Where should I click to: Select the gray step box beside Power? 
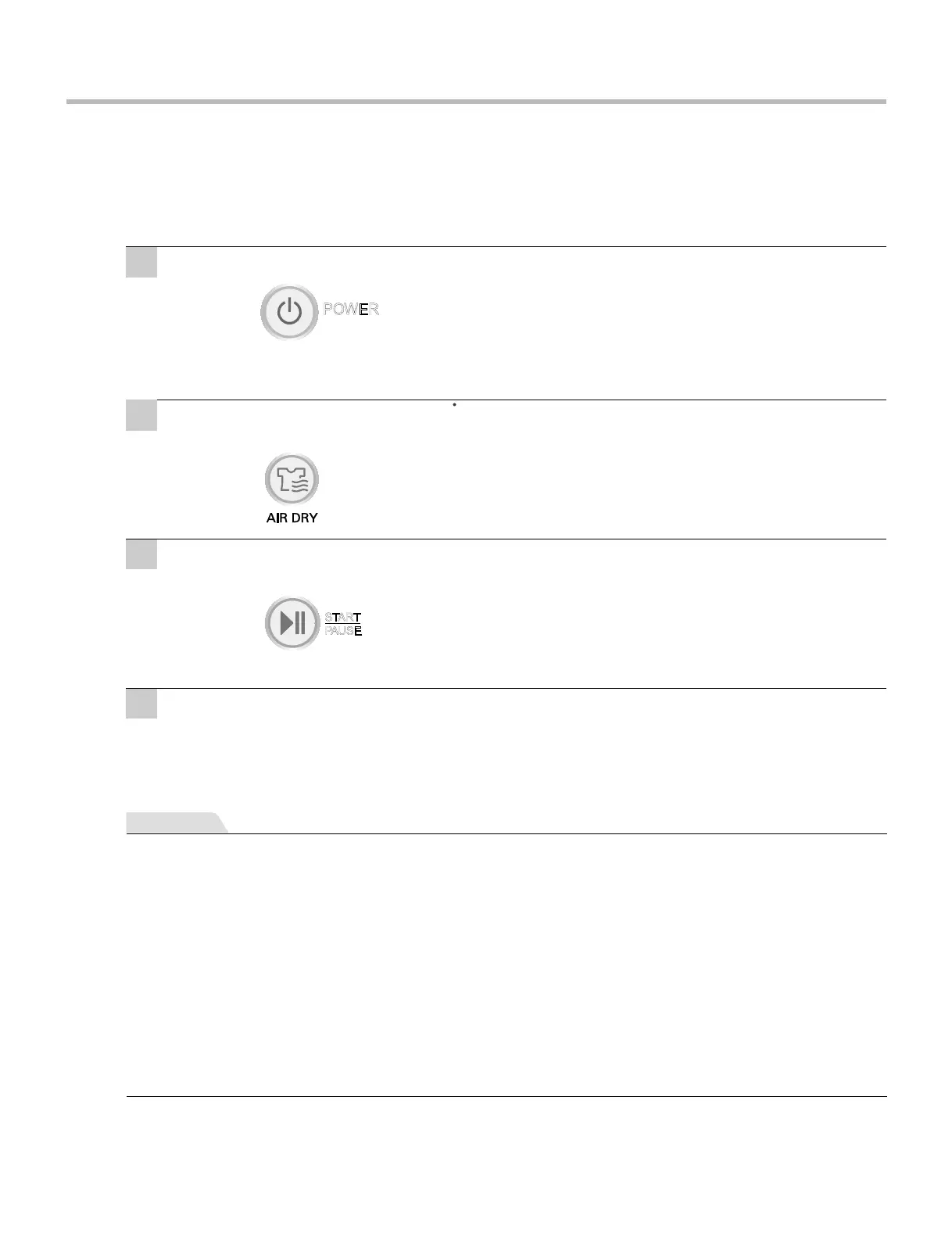(141, 262)
